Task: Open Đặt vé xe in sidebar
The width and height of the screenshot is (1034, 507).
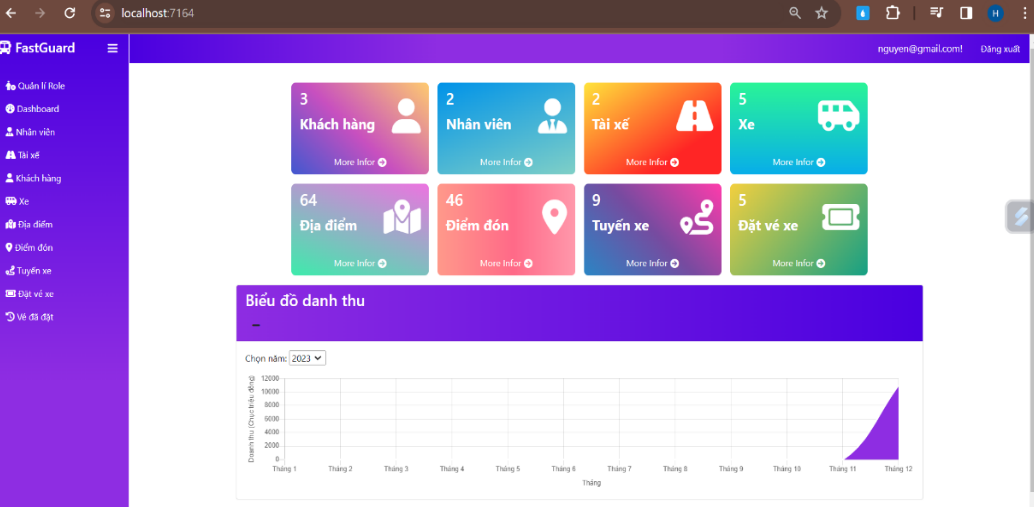Action: tap(30, 293)
